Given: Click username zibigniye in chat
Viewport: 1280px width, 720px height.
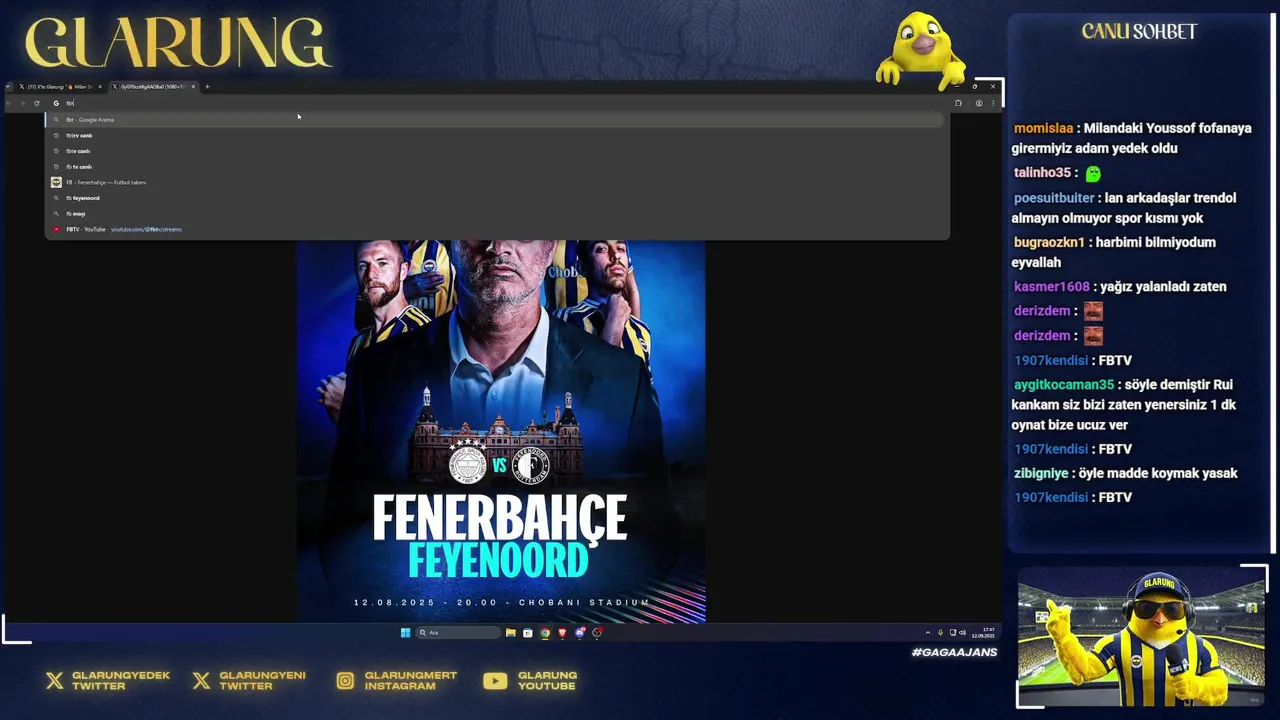Looking at the screenshot, I should tap(1041, 473).
